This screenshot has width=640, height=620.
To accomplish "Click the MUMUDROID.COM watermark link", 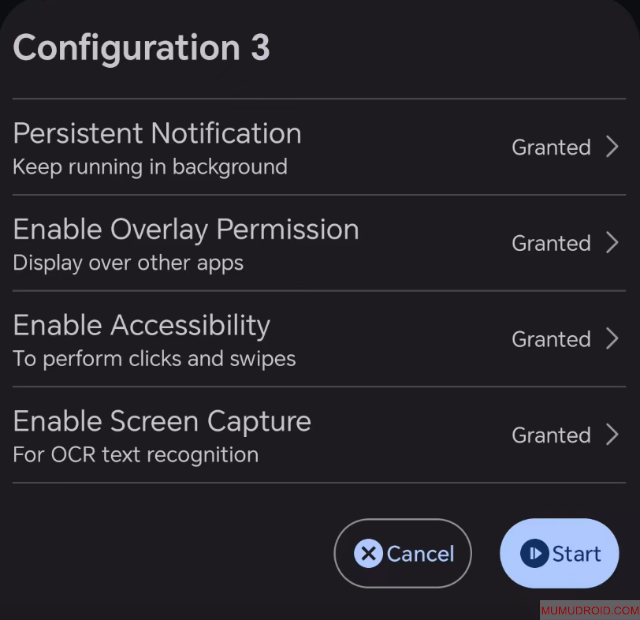I will coord(589,610).
